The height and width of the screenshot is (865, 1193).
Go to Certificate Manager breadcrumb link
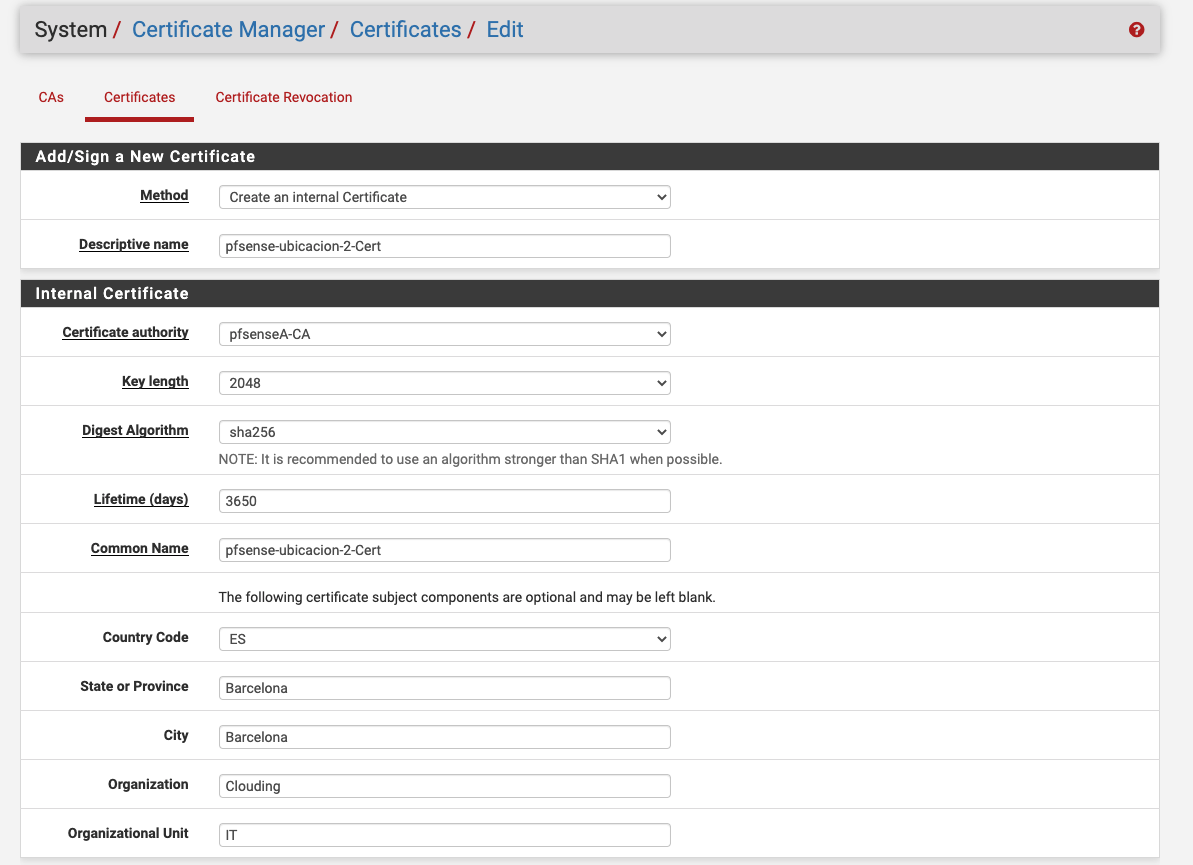click(x=228, y=30)
